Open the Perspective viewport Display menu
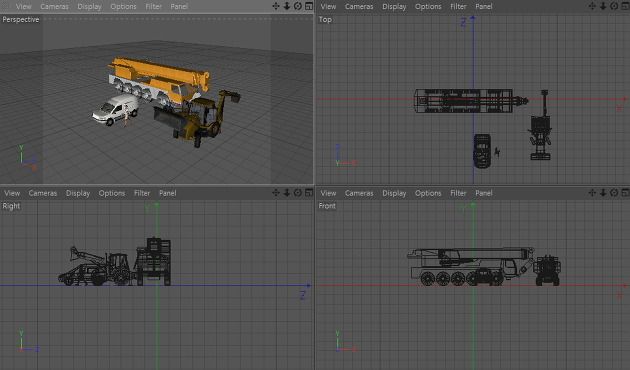630x370 pixels. (90, 6)
